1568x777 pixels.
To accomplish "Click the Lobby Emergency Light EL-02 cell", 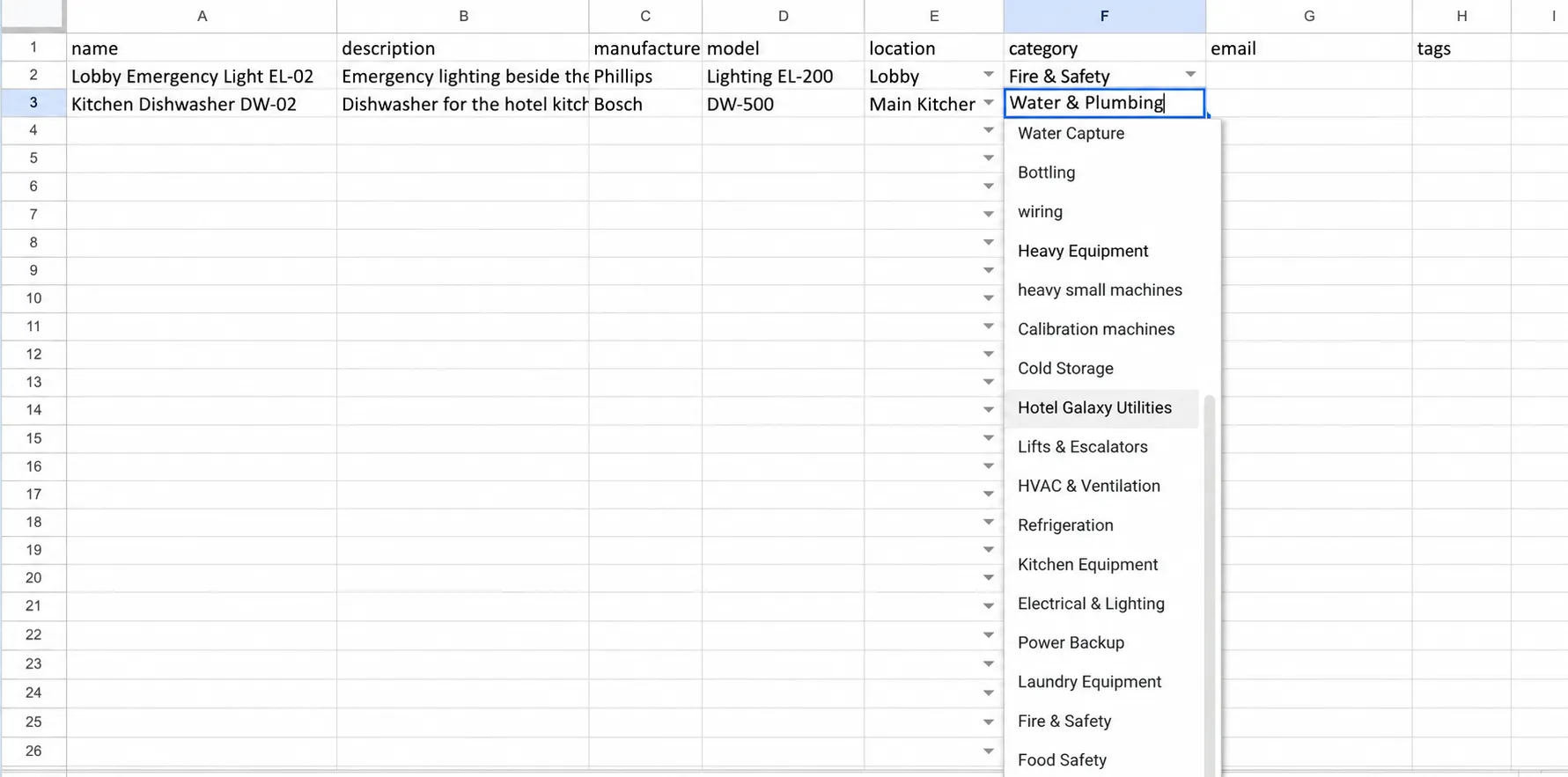I will click(202, 76).
